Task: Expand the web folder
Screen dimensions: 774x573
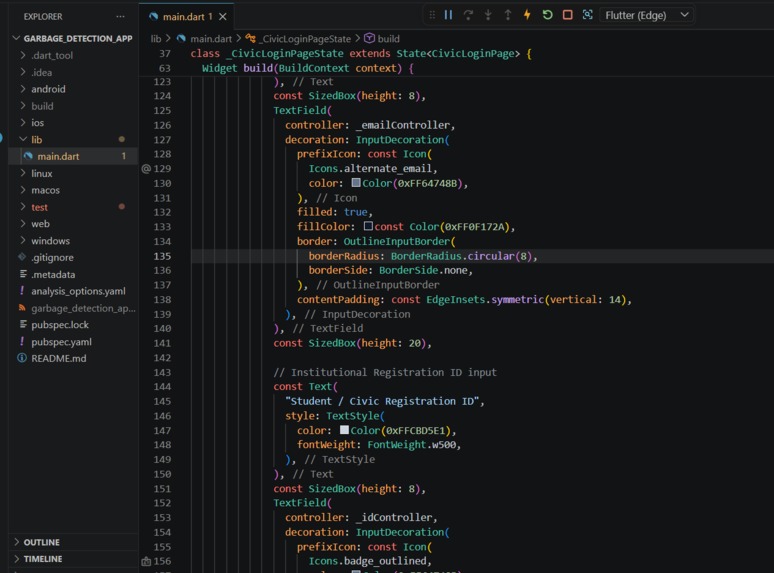Action: point(73,224)
